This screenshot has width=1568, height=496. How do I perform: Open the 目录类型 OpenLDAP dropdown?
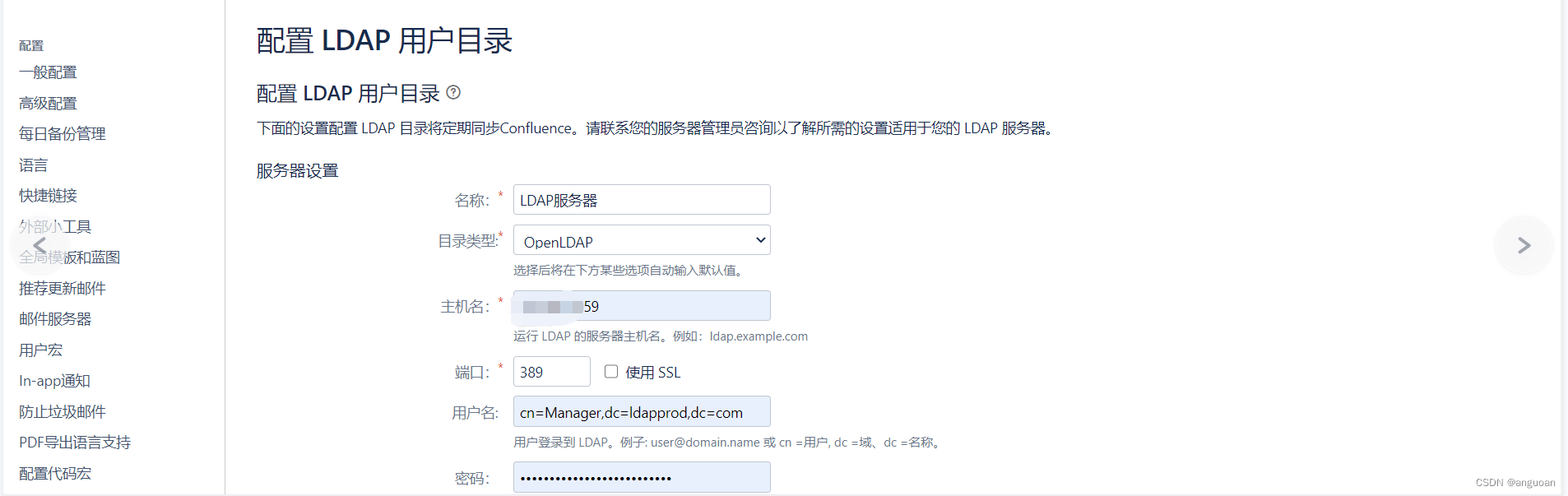(x=642, y=241)
